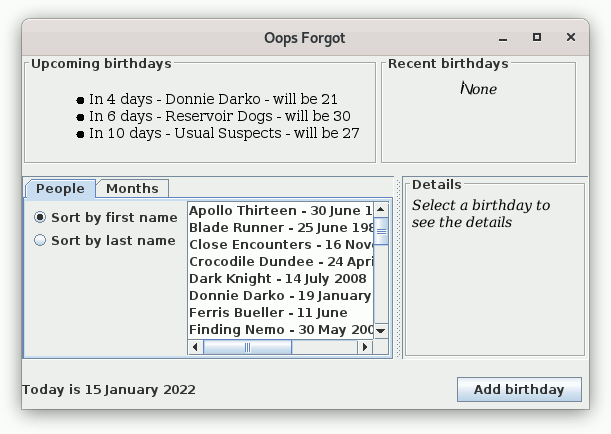The width and height of the screenshot is (611, 434).
Task: Close the Oops Forgot window
Action: click(571, 38)
